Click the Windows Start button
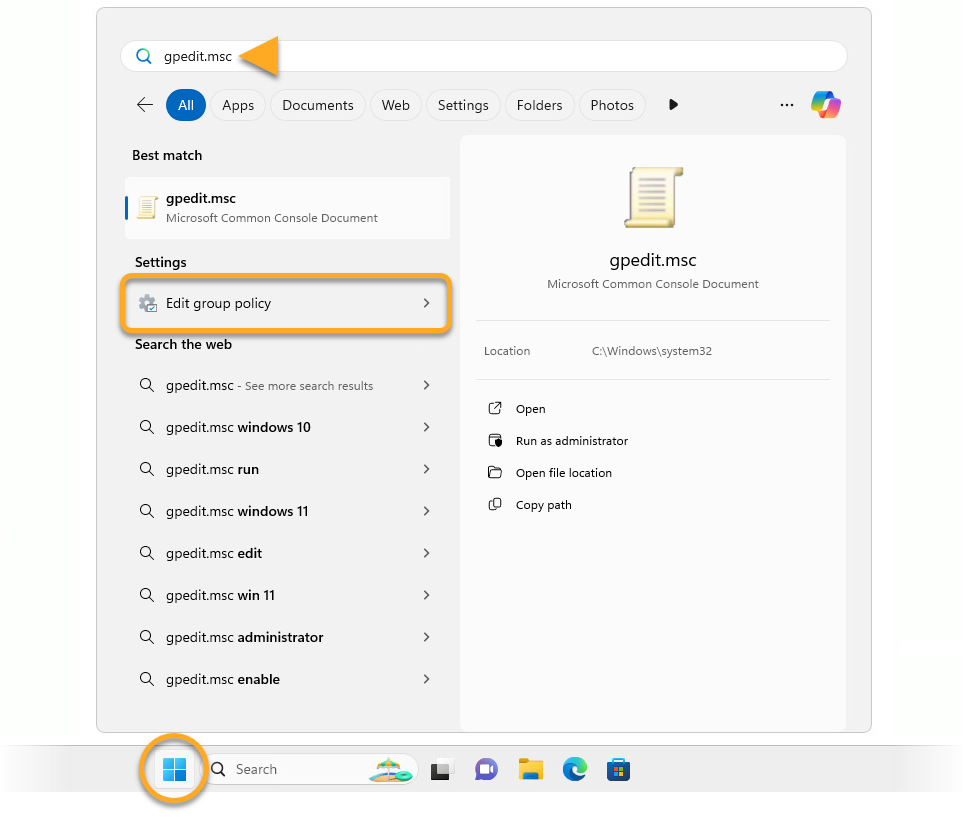Image resolution: width=964 pixels, height=820 pixels. (174, 769)
